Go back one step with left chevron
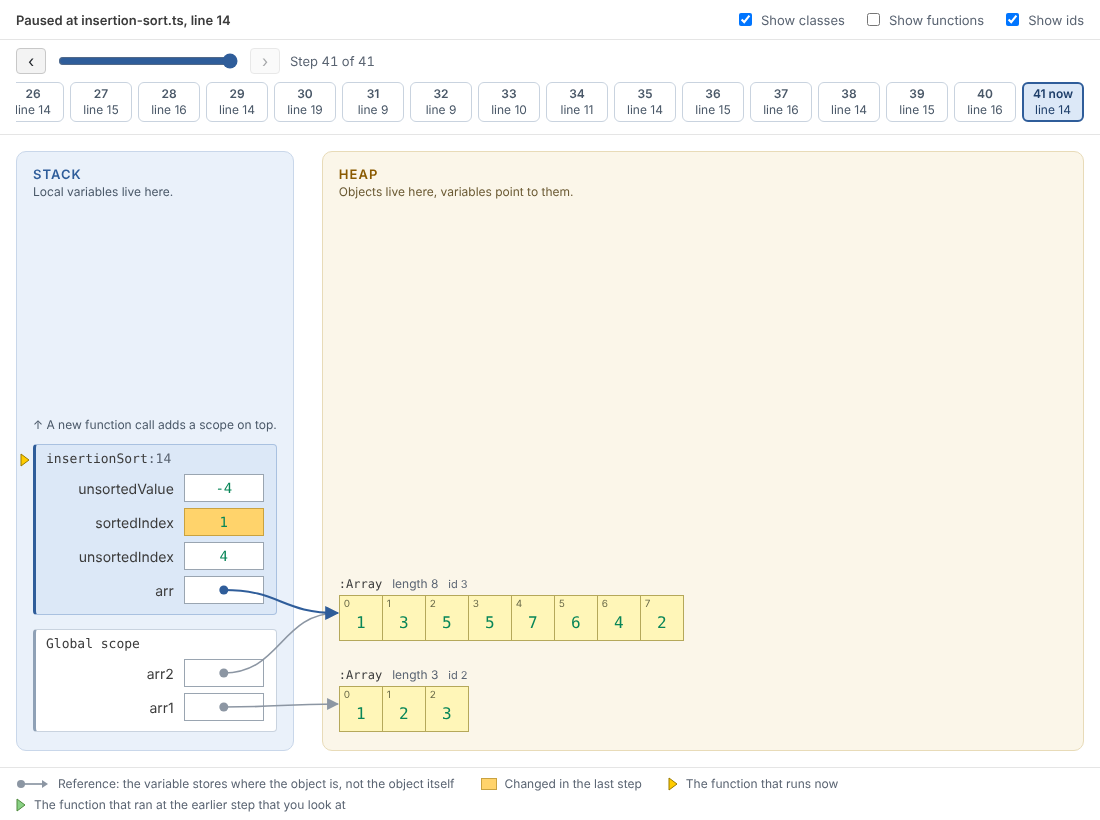Image resolution: width=1100 pixels, height=820 pixels. (31, 62)
